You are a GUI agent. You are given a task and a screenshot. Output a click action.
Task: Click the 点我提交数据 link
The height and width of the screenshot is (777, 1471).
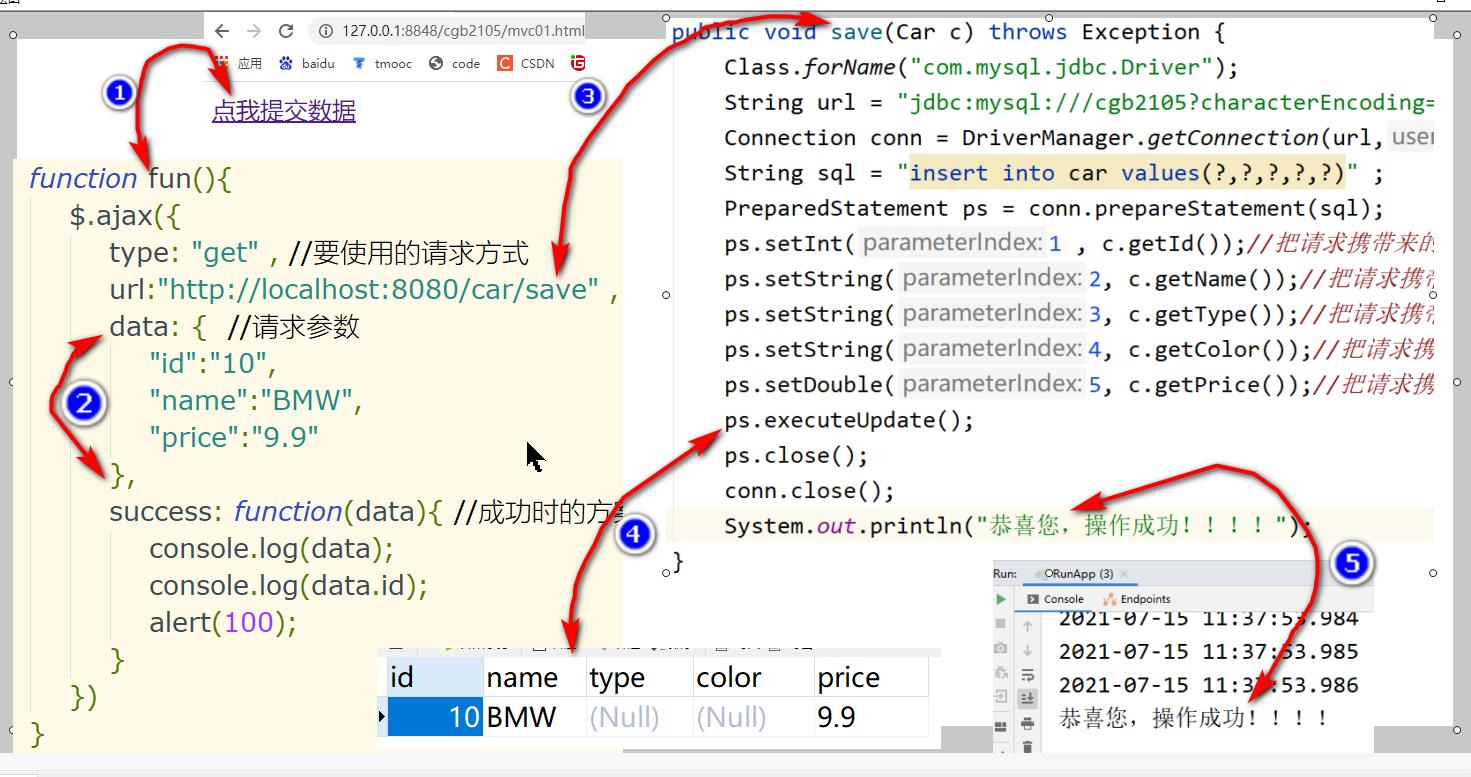tap(284, 111)
